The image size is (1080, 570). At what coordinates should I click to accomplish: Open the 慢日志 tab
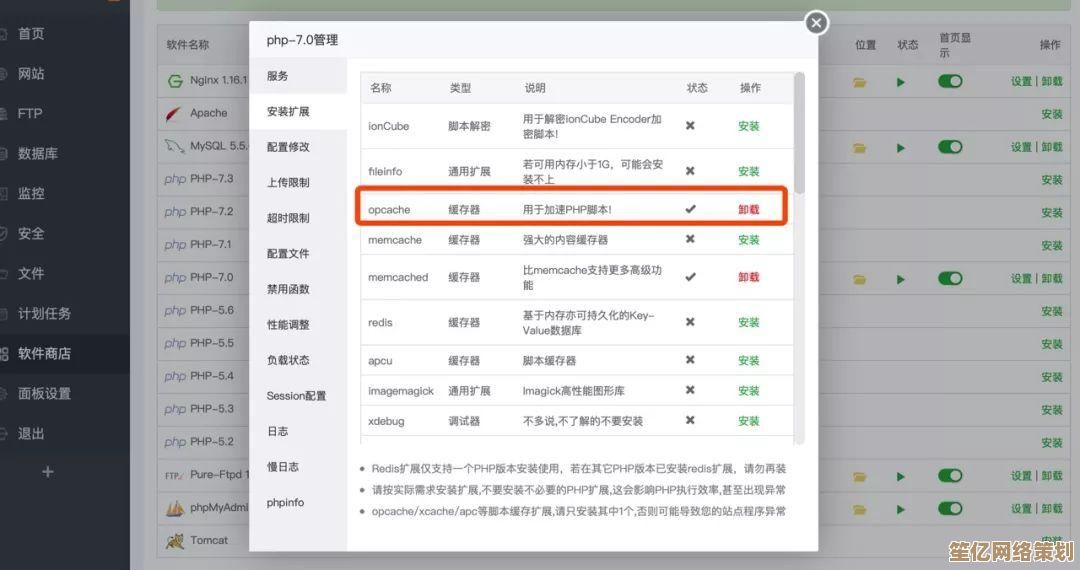283,467
